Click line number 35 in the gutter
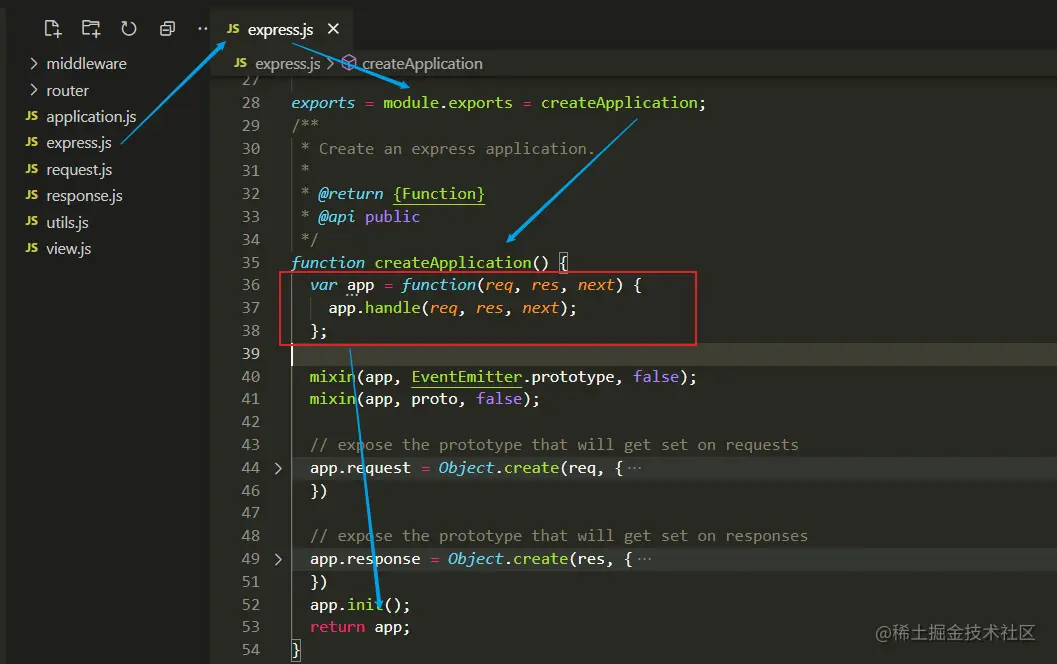 coord(251,262)
